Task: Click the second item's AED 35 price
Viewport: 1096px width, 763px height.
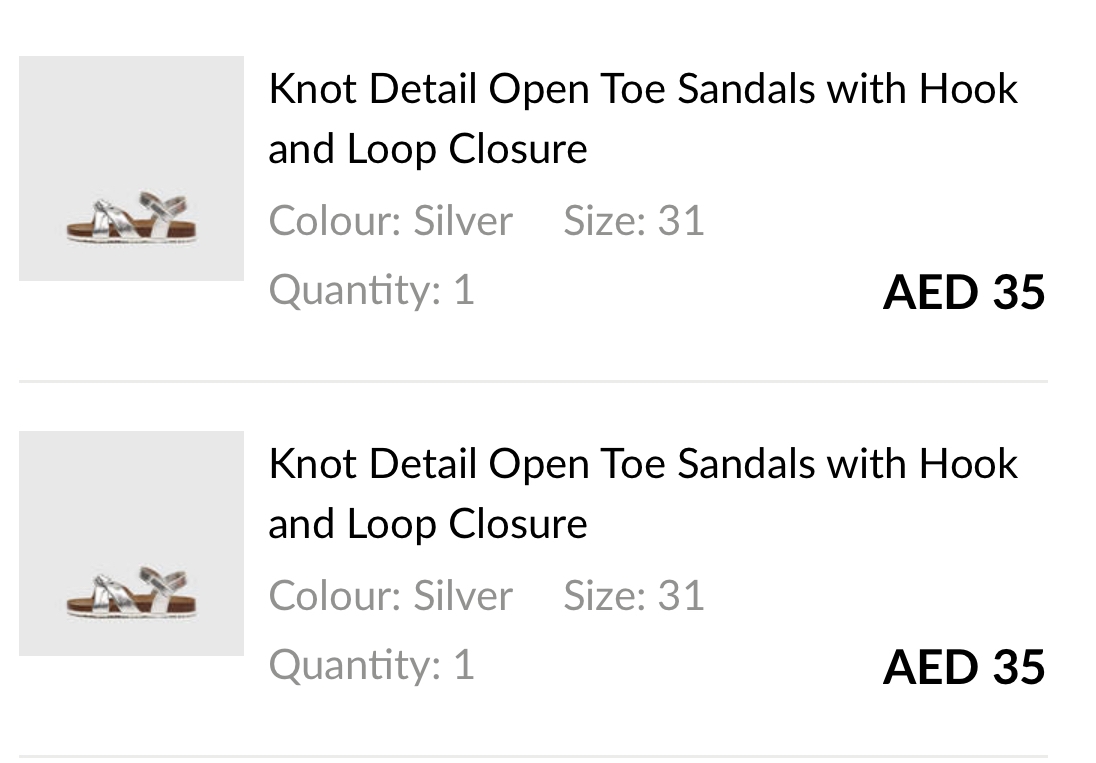Action: [964, 667]
